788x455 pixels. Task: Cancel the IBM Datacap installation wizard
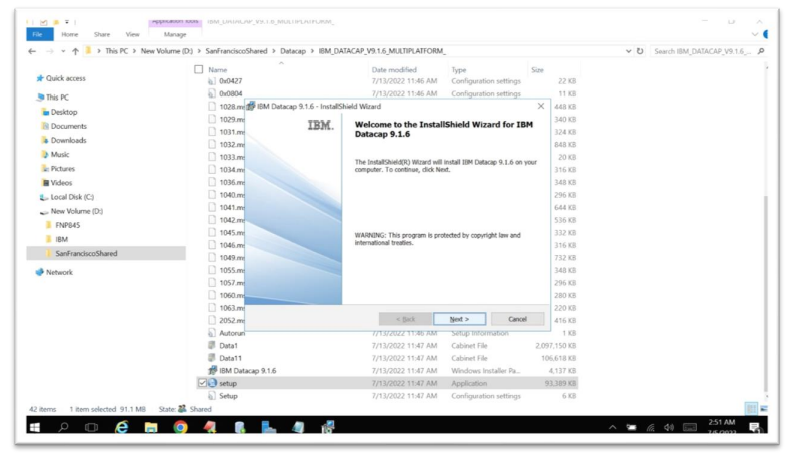(517, 319)
